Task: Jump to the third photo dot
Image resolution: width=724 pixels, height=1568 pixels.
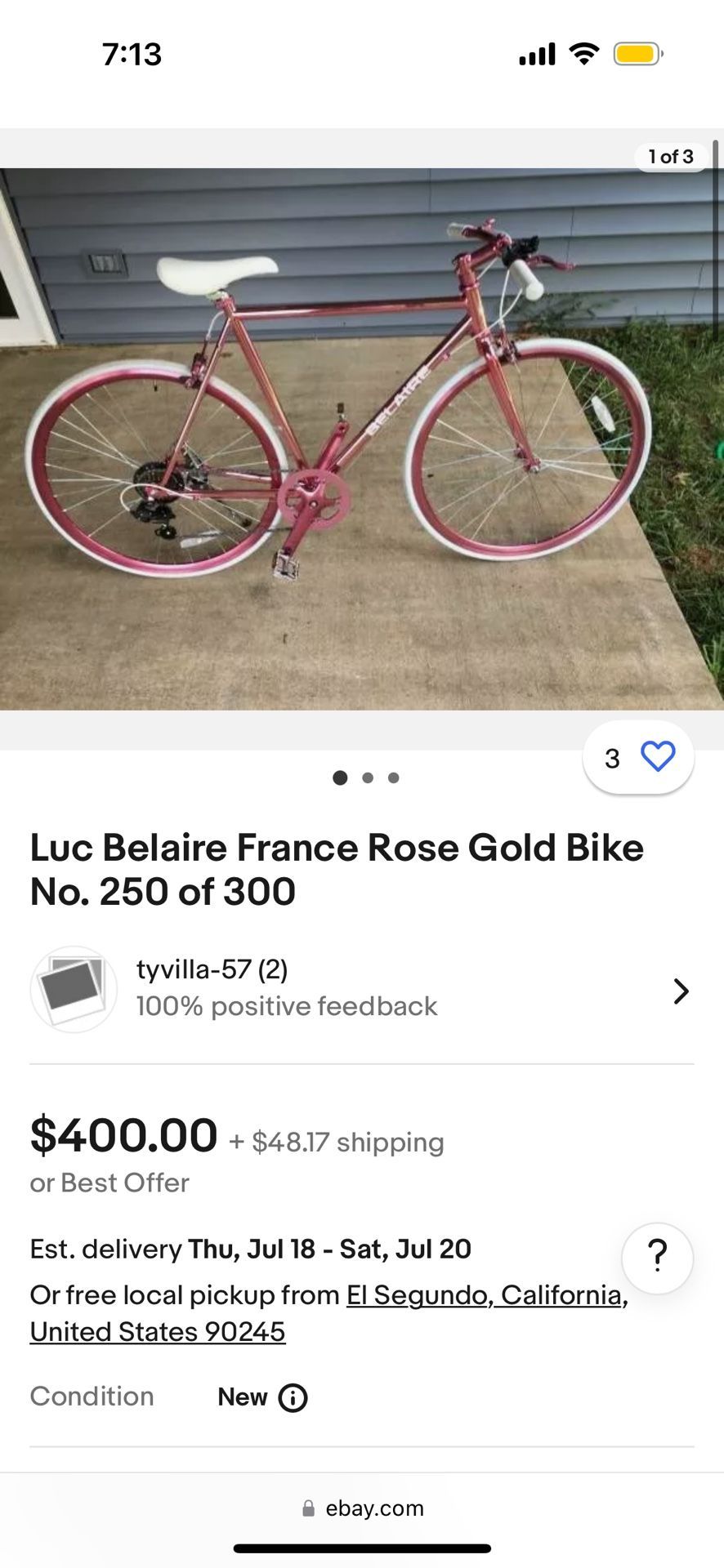Action: 393,777
